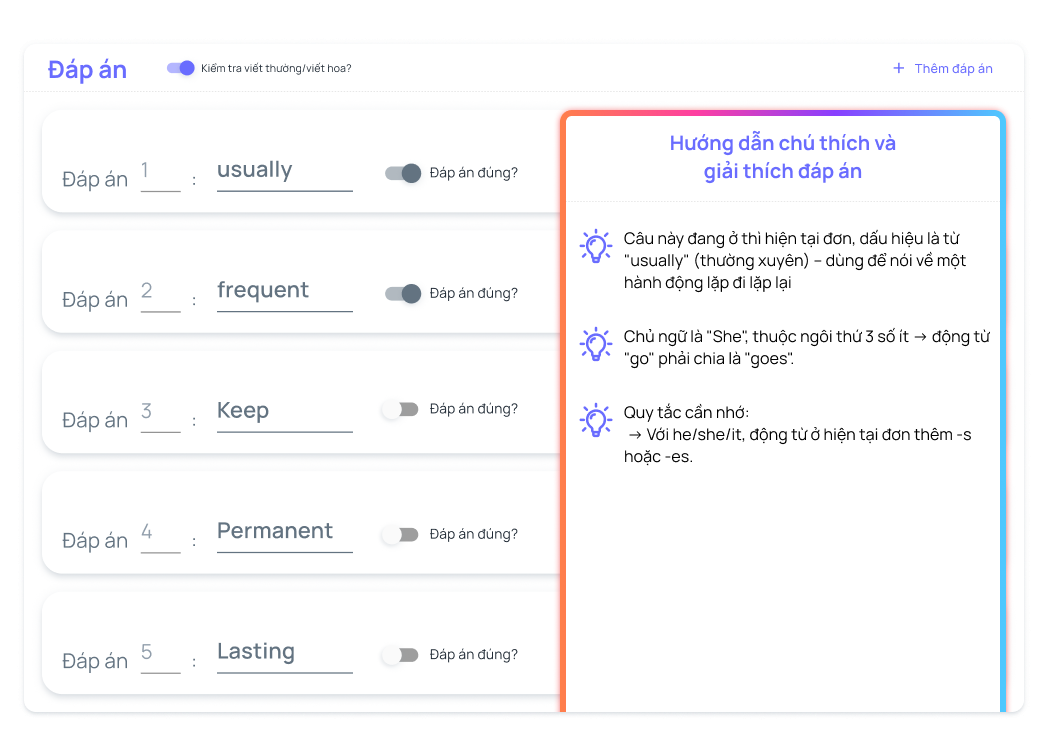Click the number field of Đáp án 3
This screenshot has width=1048, height=738.
[x=160, y=413]
